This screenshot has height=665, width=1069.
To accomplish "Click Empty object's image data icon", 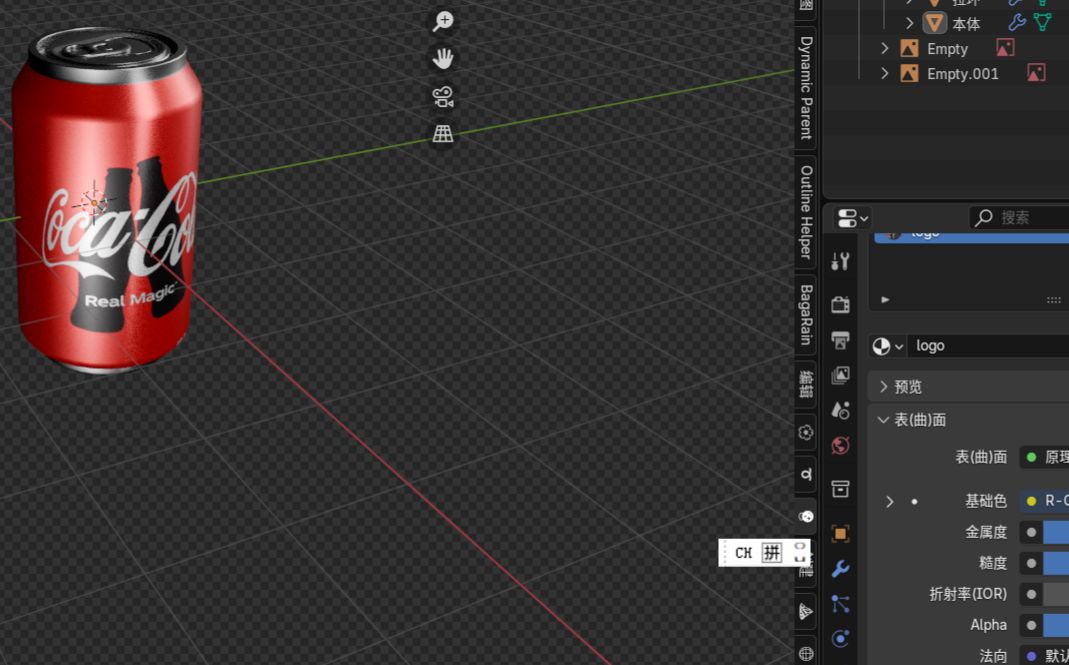I will coord(1005,48).
